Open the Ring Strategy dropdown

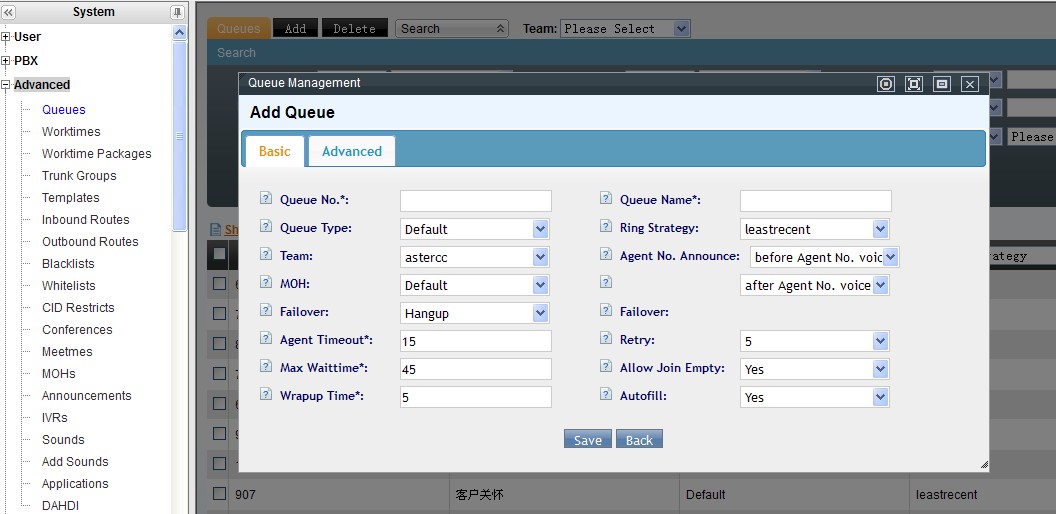(815, 229)
